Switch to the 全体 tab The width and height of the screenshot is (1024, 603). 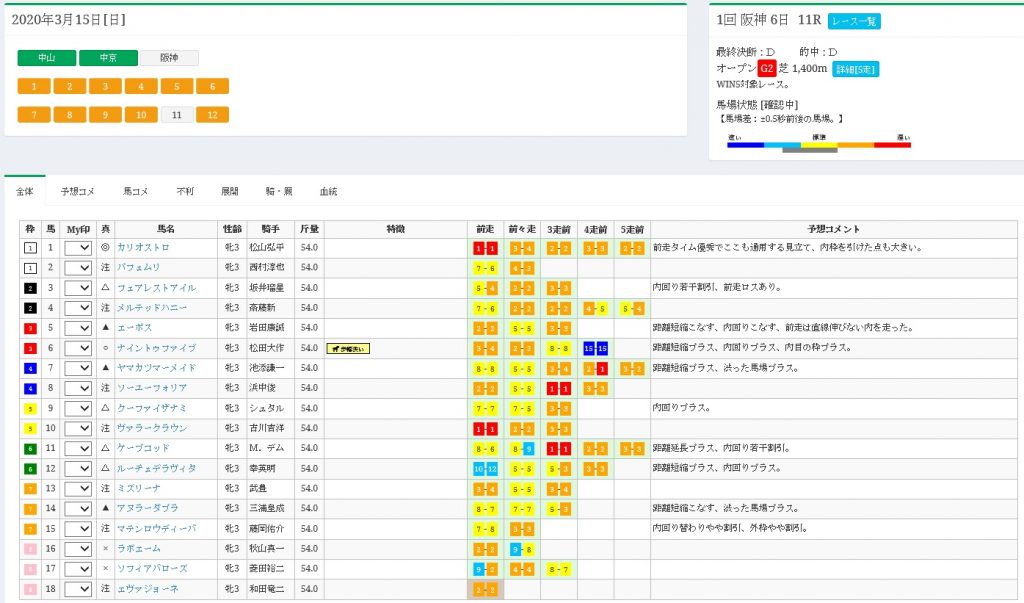[25, 191]
